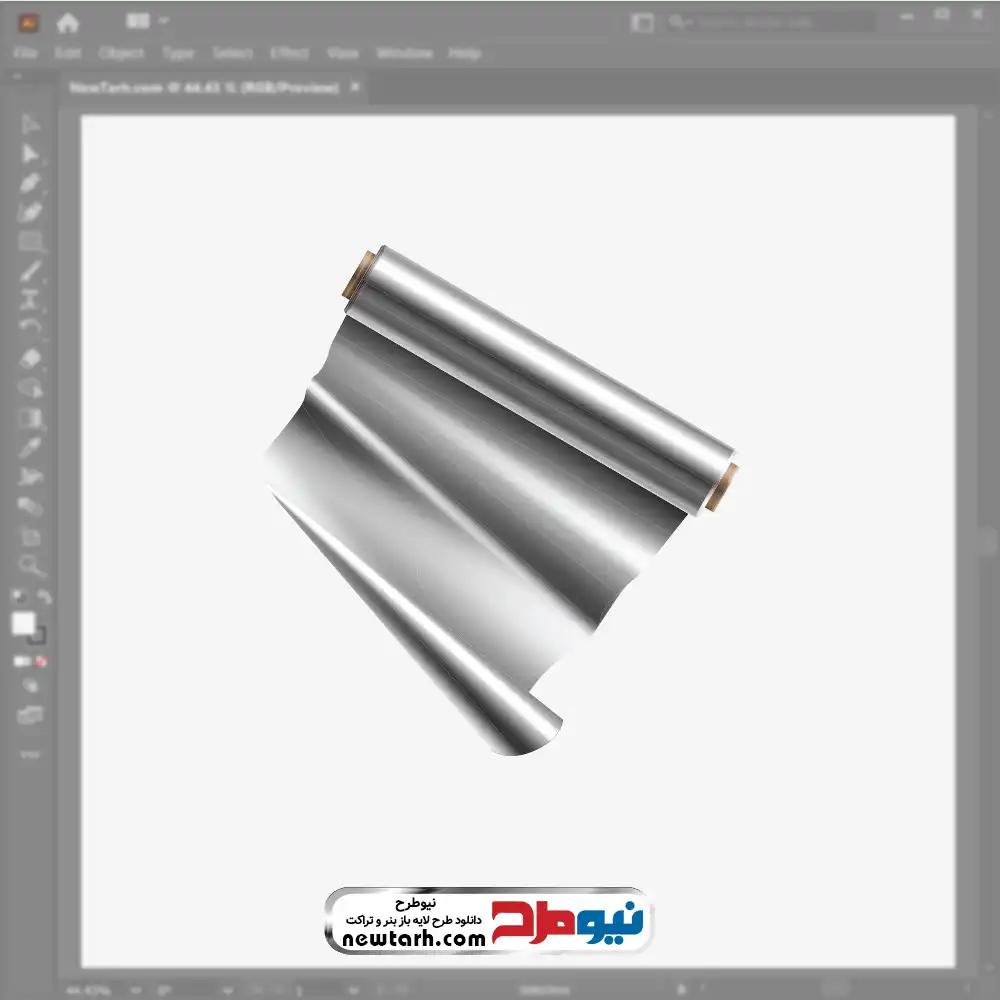Image resolution: width=1000 pixels, height=1000 pixels.
Task: Swap fill and stroke colors
Action: pos(45,597)
